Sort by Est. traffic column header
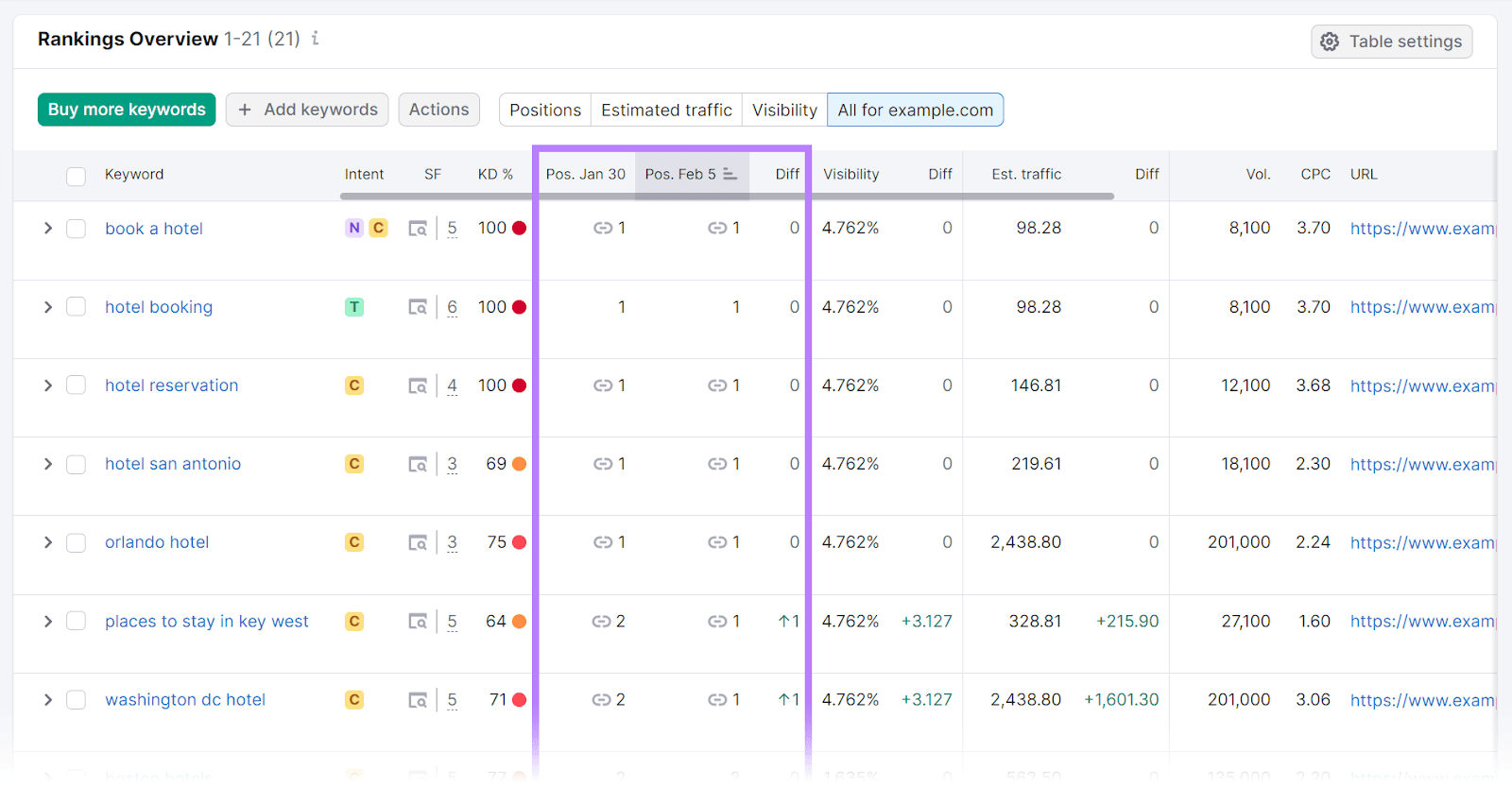 click(x=1026, y=174)
